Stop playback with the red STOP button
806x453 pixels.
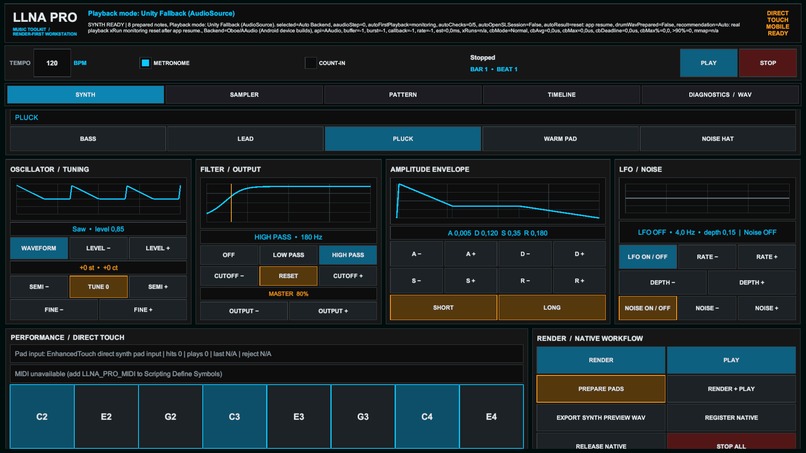tap(767, 63)
